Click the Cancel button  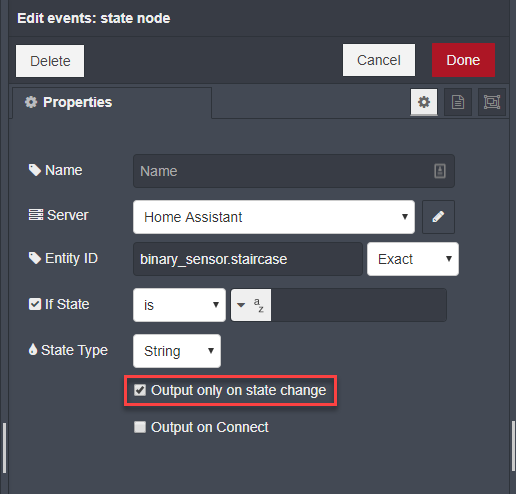coord(379,60)
